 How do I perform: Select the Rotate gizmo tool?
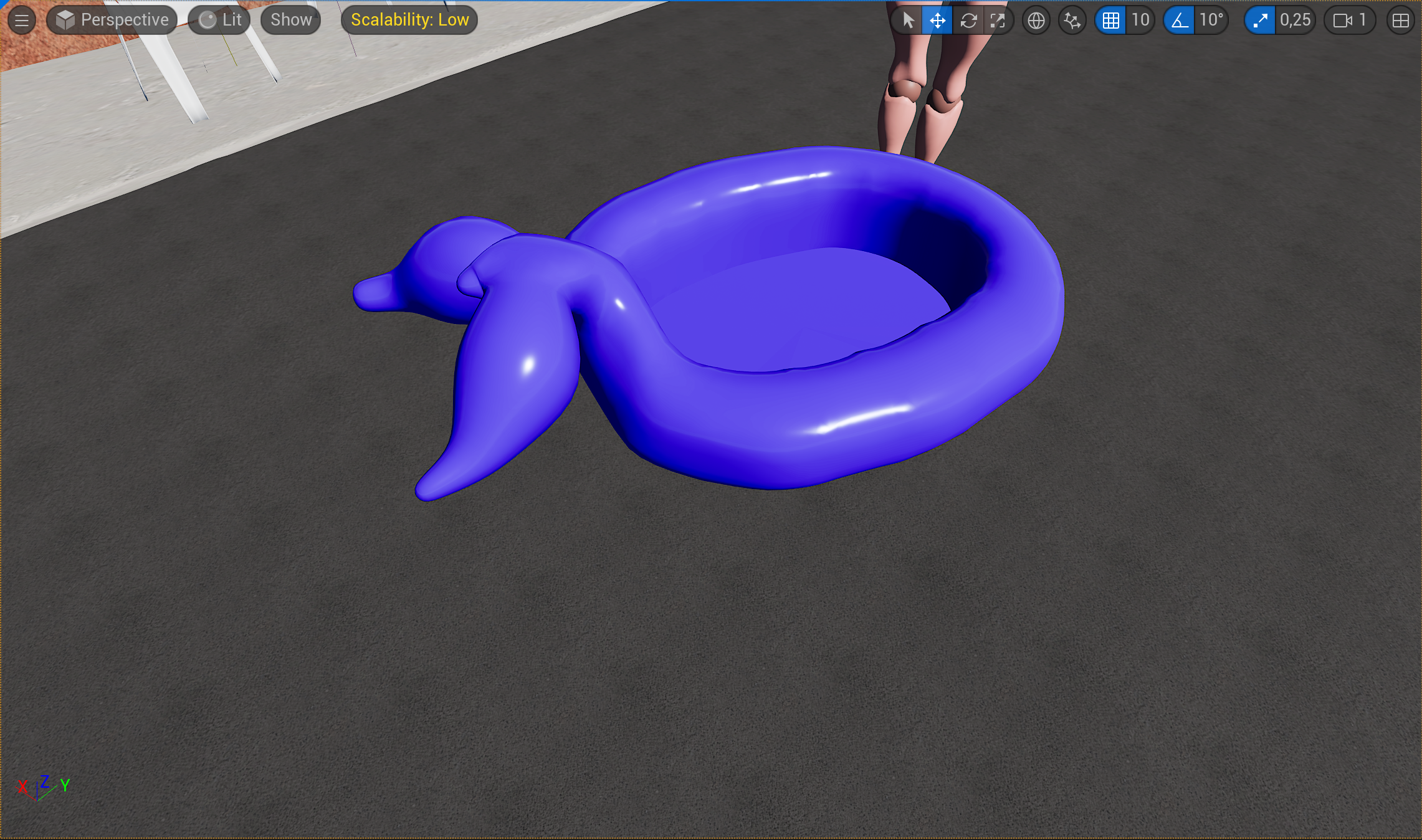[x=968, y=21]
